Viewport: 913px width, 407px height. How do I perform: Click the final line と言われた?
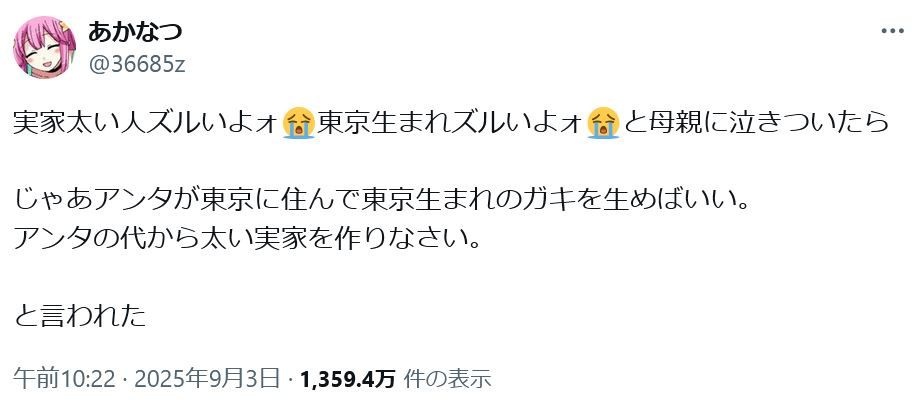pyautogui.click(x=79, y=316)
